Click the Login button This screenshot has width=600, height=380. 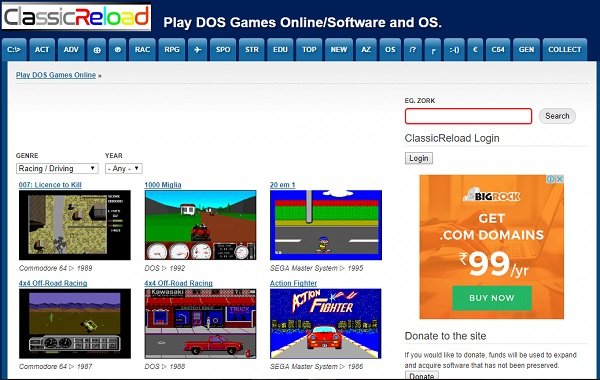pyautogui.click(x=419, y=158)
